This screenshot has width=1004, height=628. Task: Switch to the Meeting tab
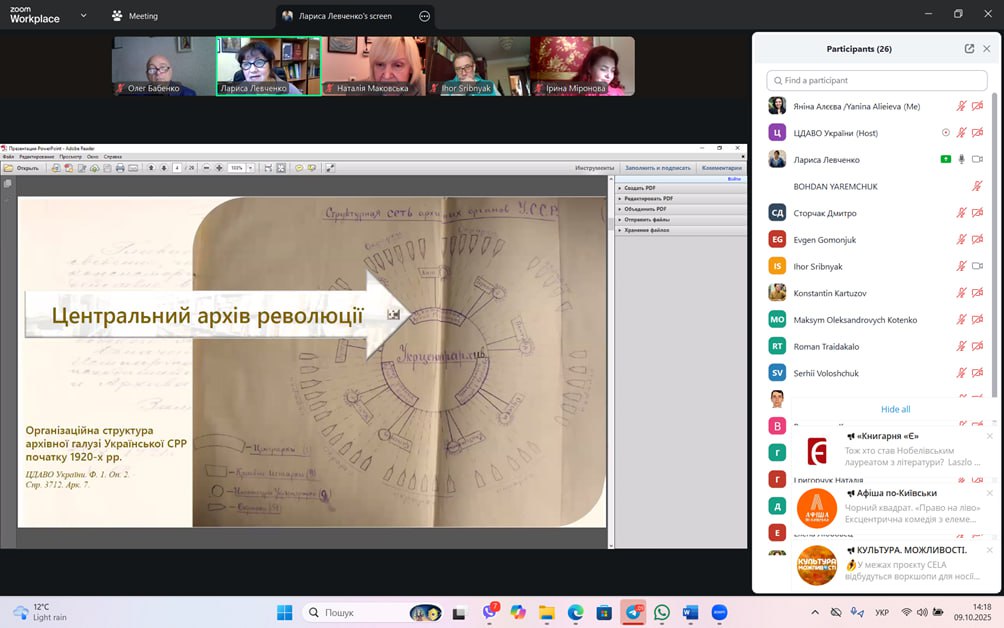(x=135, y=16)
